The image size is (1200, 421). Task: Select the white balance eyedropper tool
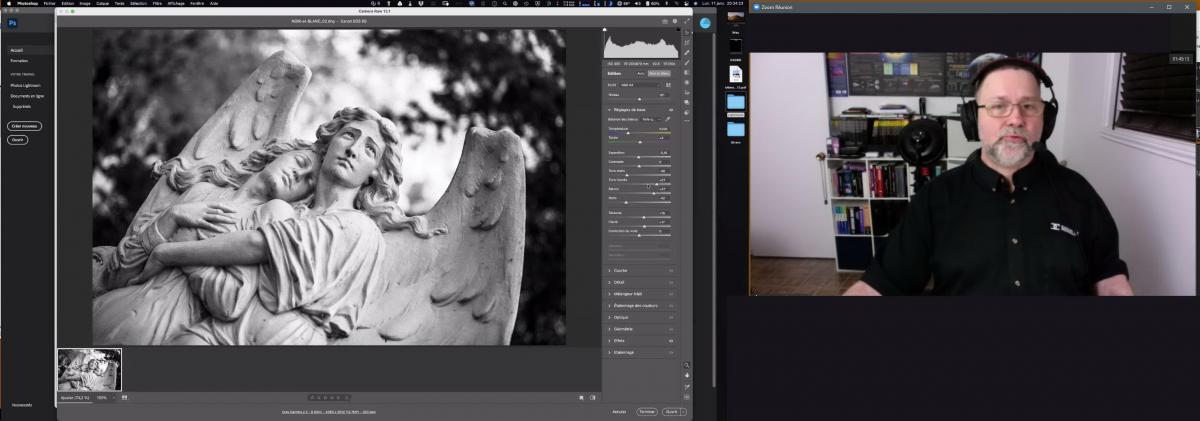point(668,118)
